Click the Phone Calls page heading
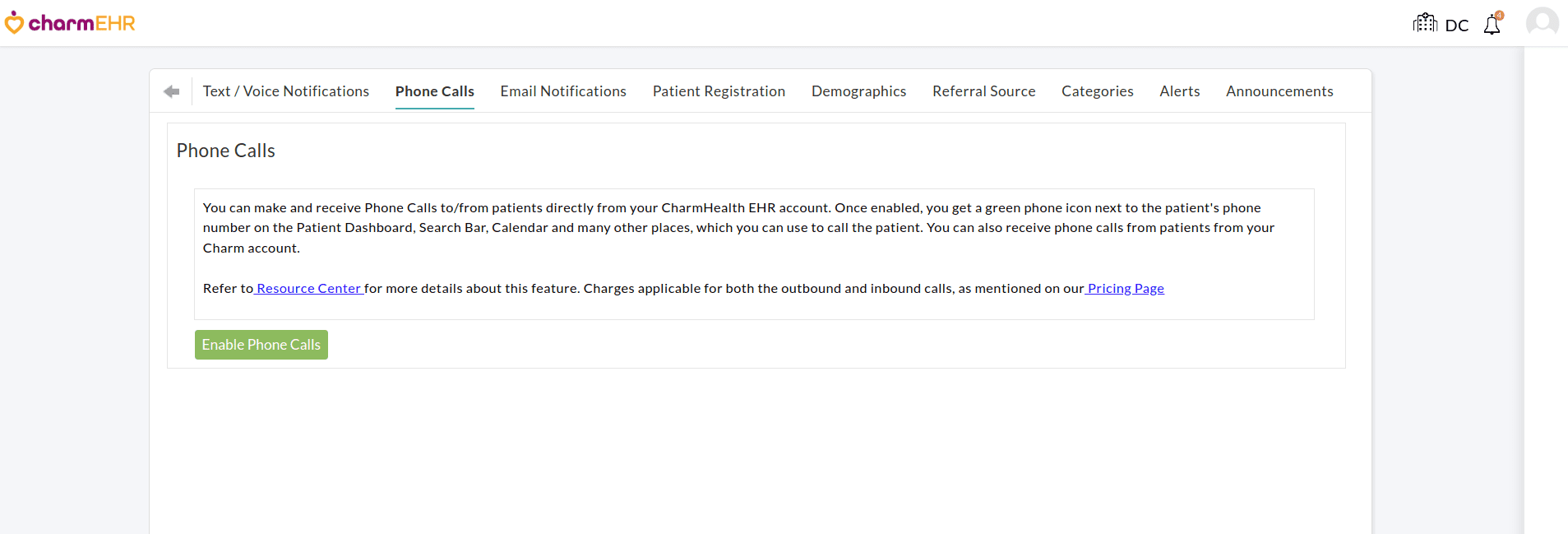 coord(225,151)
